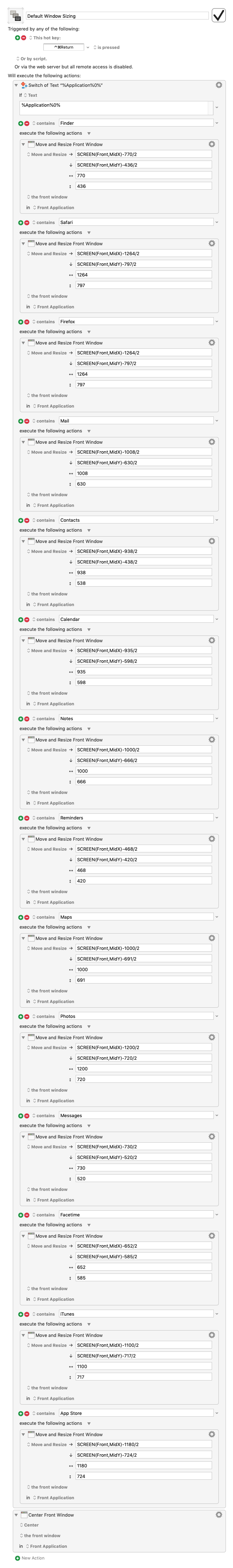The image size is (233, 1568).
Task: Click the width field showing 1200
Action: pos(143,1069)
